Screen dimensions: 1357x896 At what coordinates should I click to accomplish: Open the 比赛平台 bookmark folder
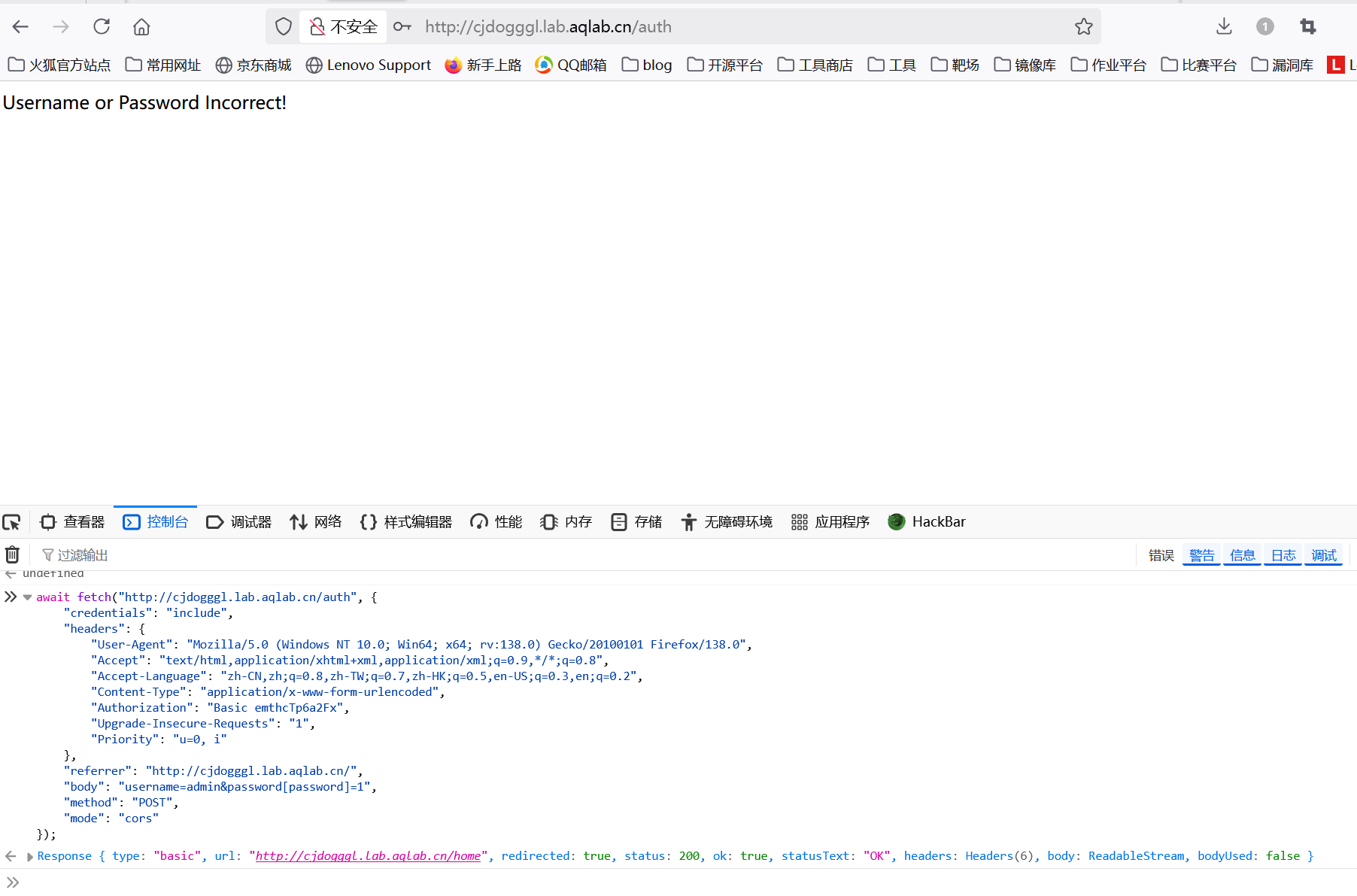(x=1199, y=65)
